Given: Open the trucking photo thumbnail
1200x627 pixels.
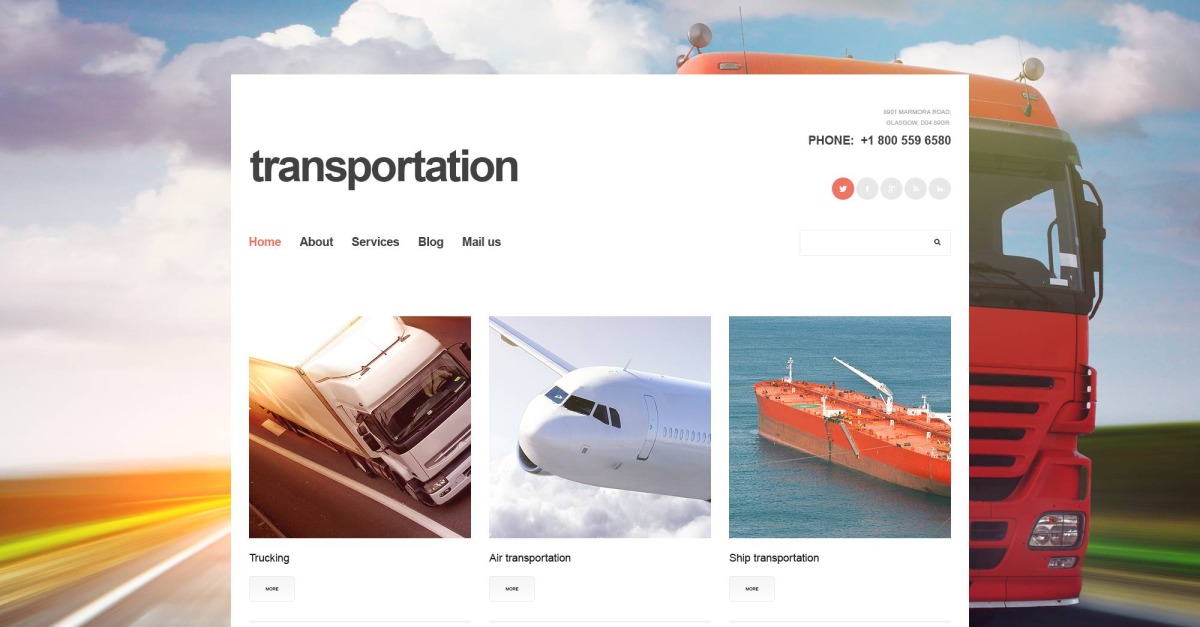Looking at the screenshot, I should coord(360,427).
